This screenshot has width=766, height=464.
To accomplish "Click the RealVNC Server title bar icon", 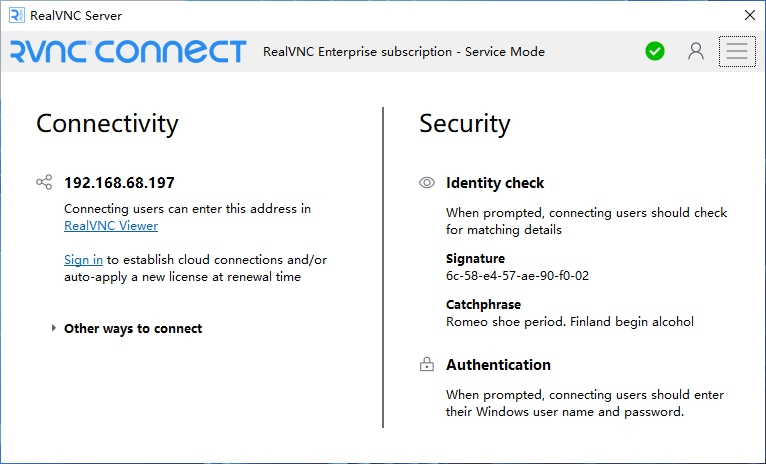I will tap(16, 15).
